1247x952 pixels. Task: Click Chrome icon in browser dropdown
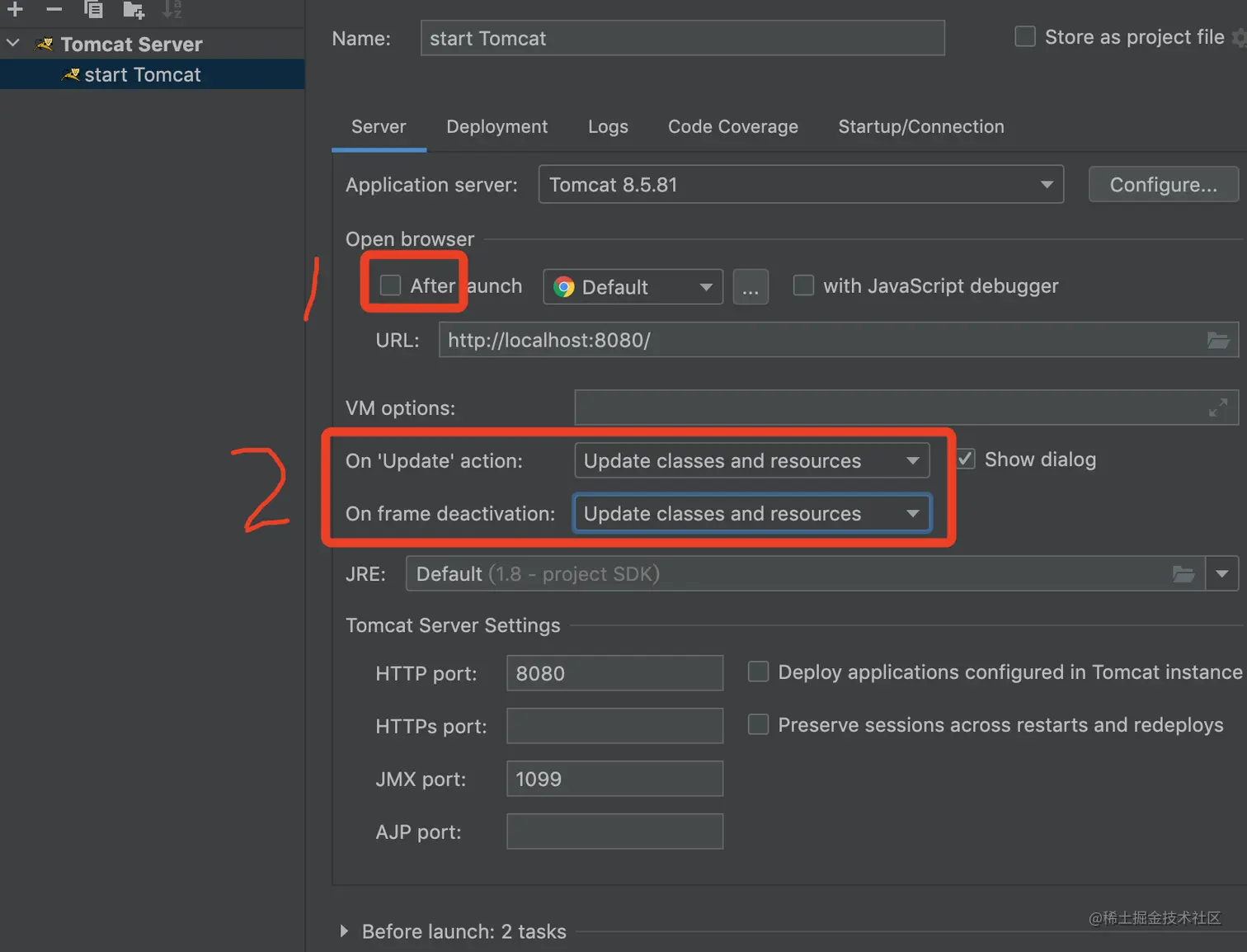tap(564, 287)
